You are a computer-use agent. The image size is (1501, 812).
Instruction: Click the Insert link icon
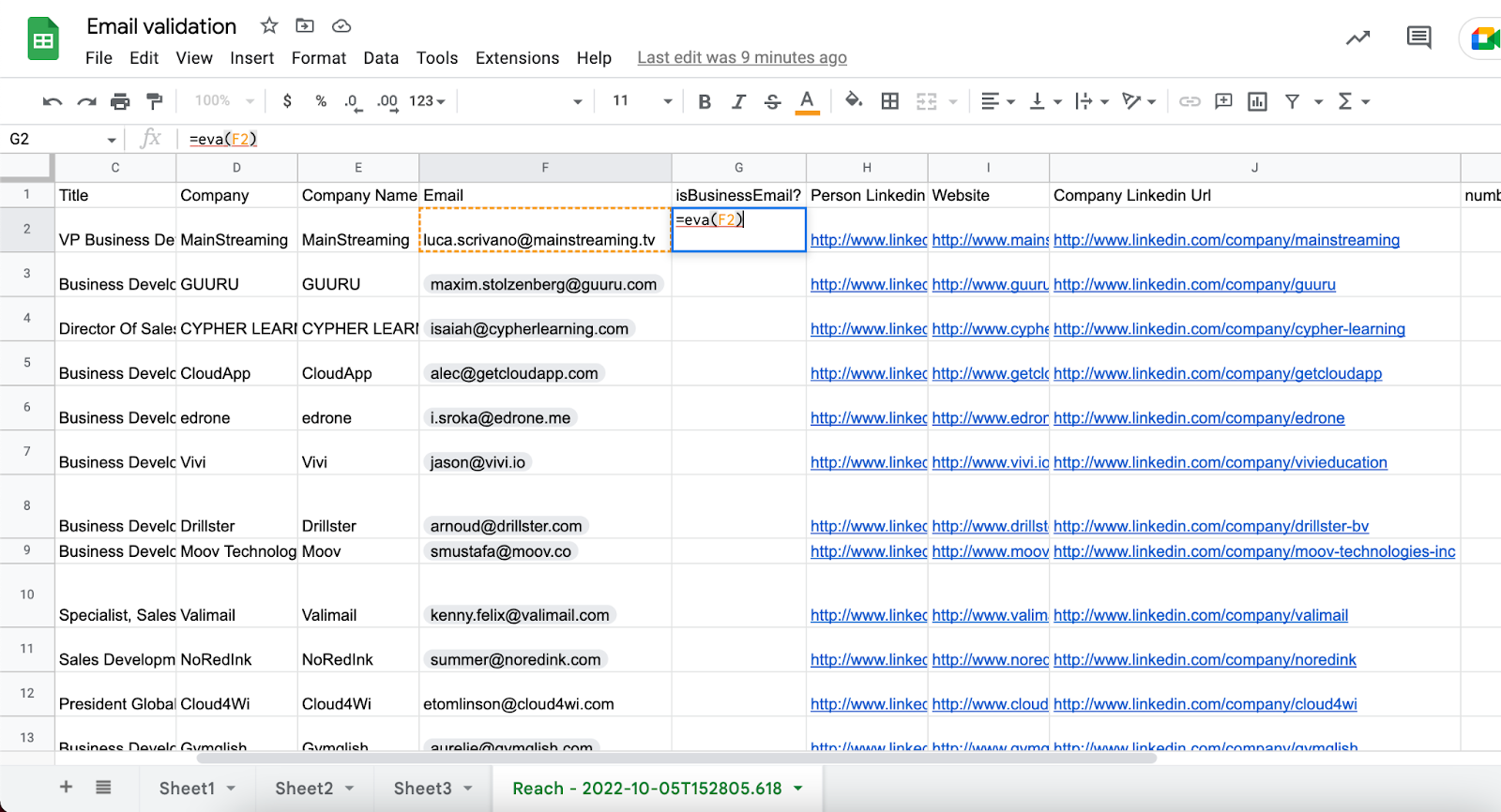pyautogui.click(x=1190, y=101)
